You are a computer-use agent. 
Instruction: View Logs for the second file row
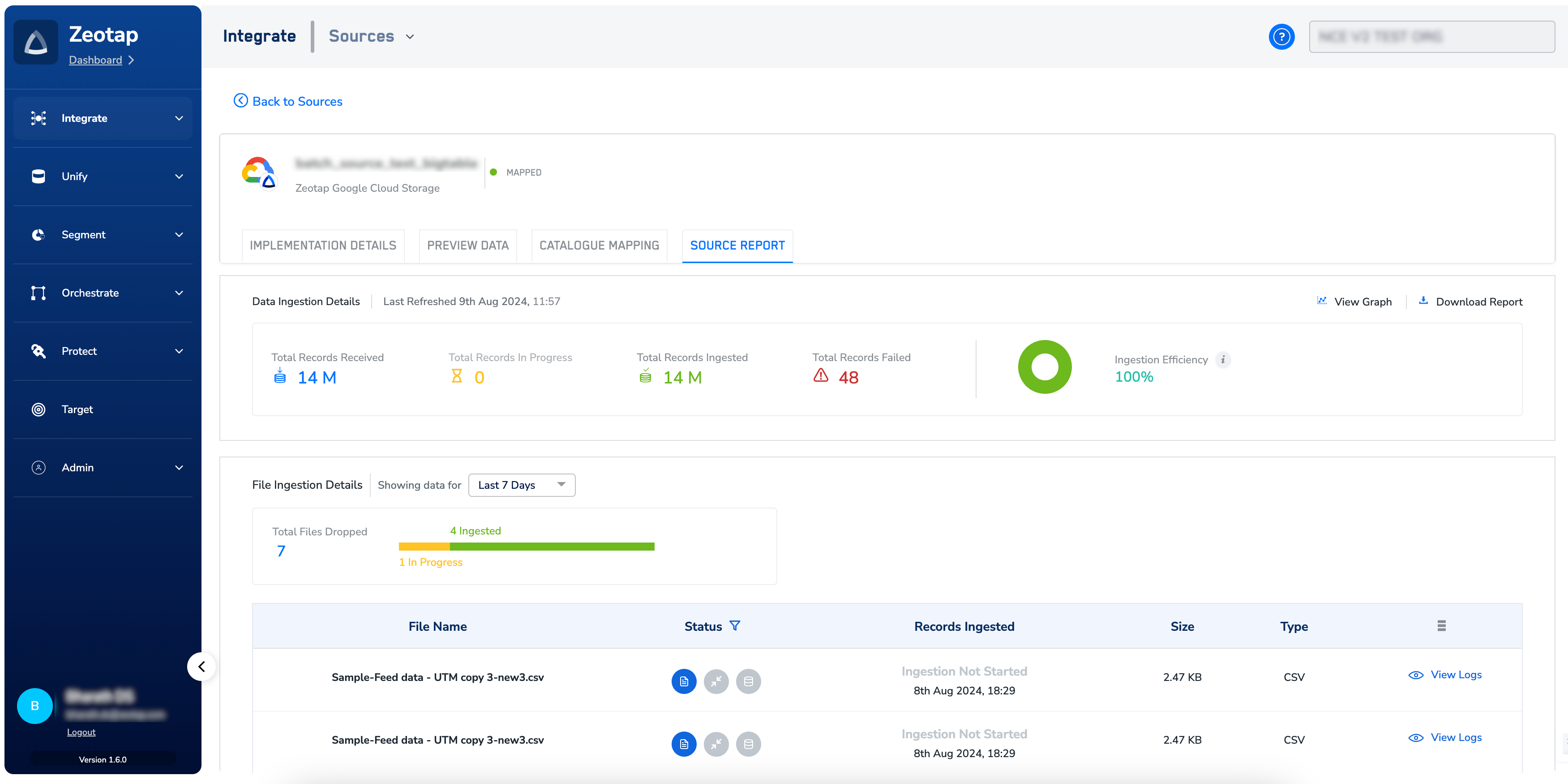[x=1444, y=738]
